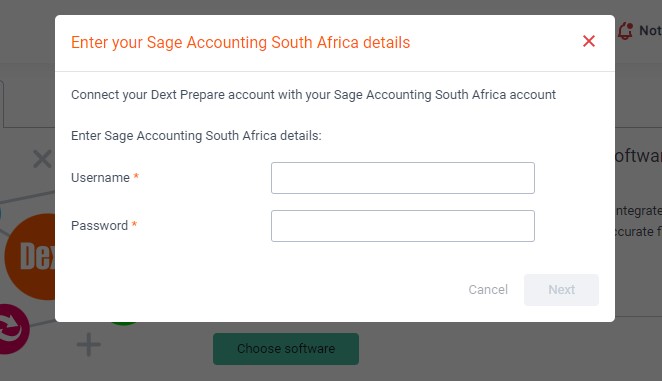Viewport: 662px width, 381px height.
Task: Click the Connect your Dext Prepare account text
Action: (x=313, y=95)
